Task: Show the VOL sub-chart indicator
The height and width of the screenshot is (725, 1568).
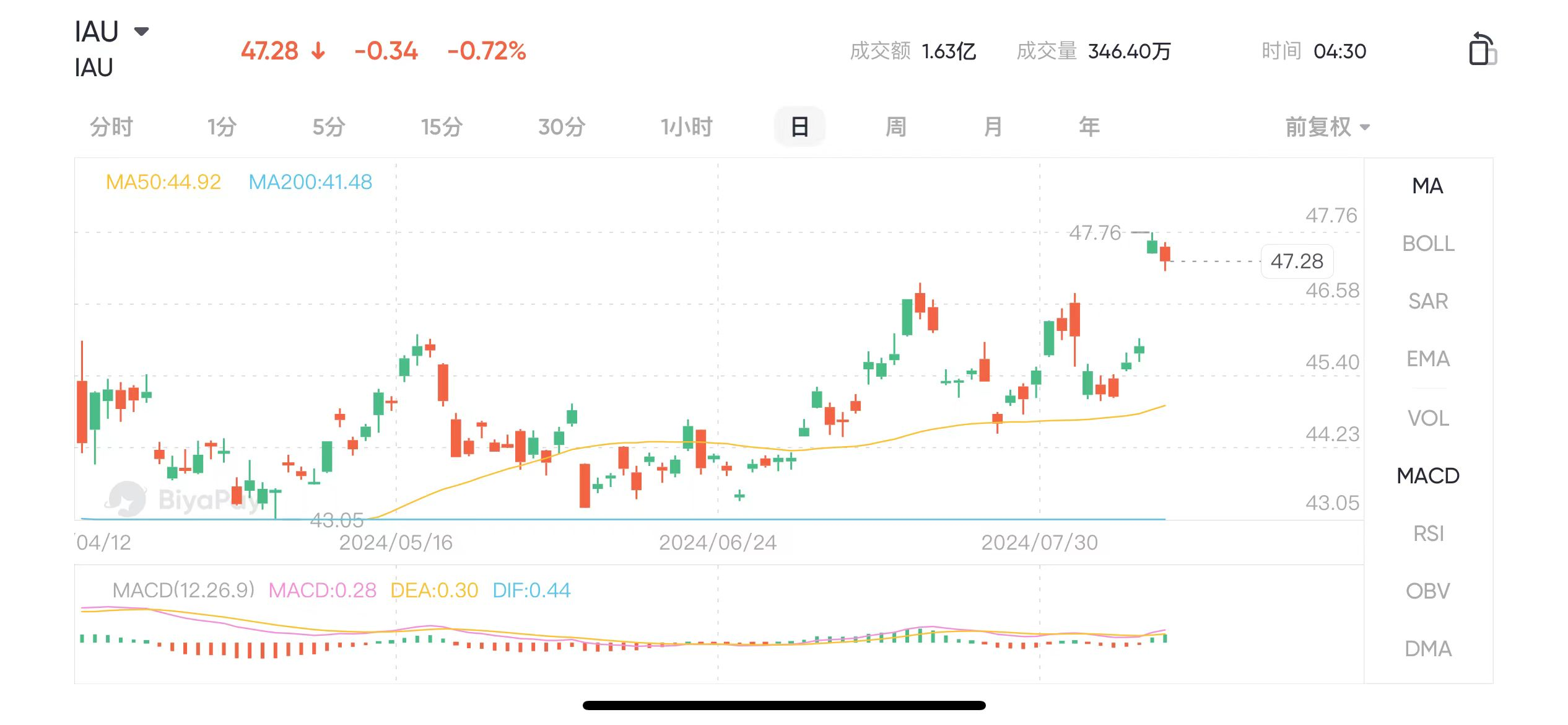Action: [1428, 418]
